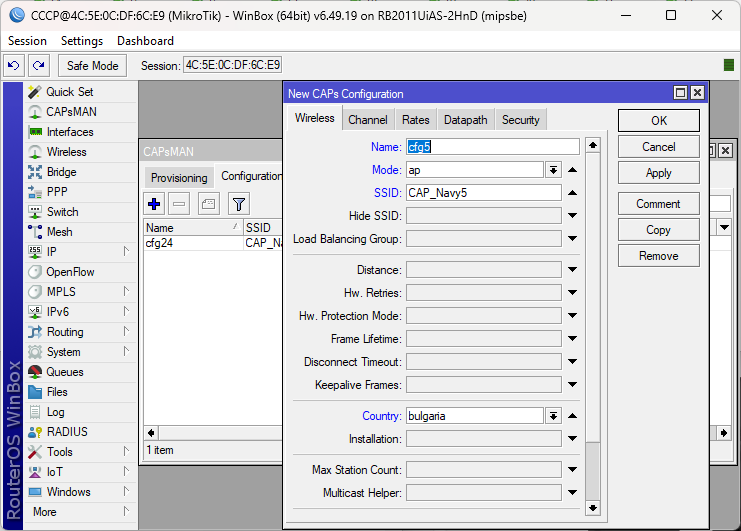Open Settings menu

(82, 41)
